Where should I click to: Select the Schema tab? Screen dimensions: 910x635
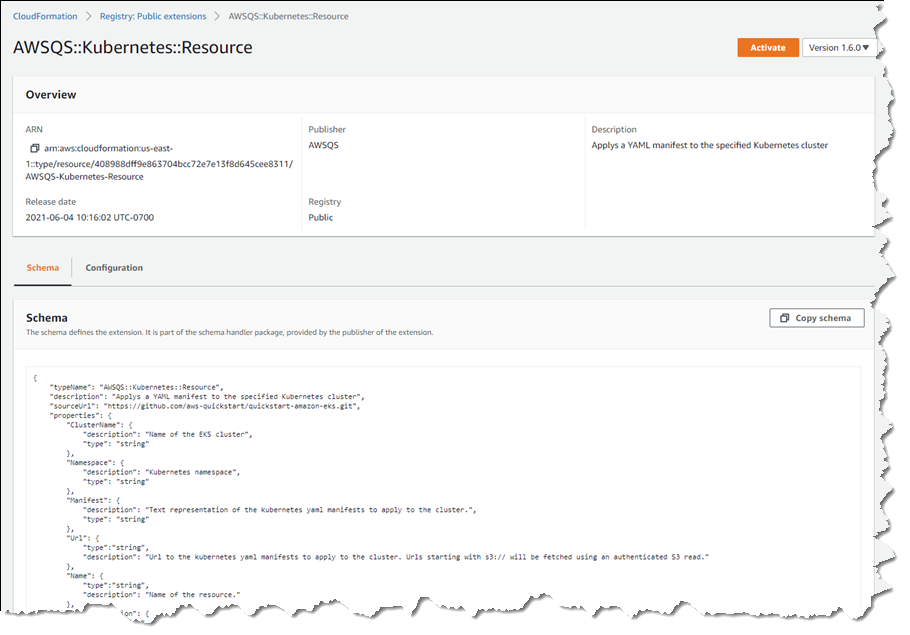(x=42, y=268)
